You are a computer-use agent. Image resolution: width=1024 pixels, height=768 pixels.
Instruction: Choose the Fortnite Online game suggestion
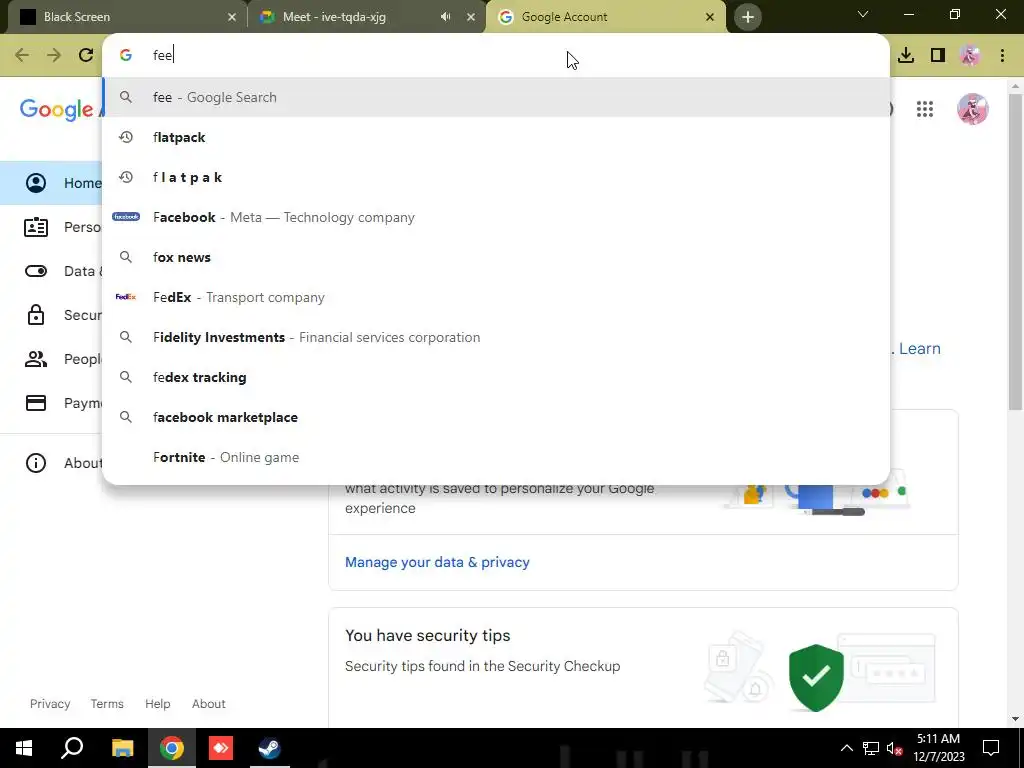point(496,457)
